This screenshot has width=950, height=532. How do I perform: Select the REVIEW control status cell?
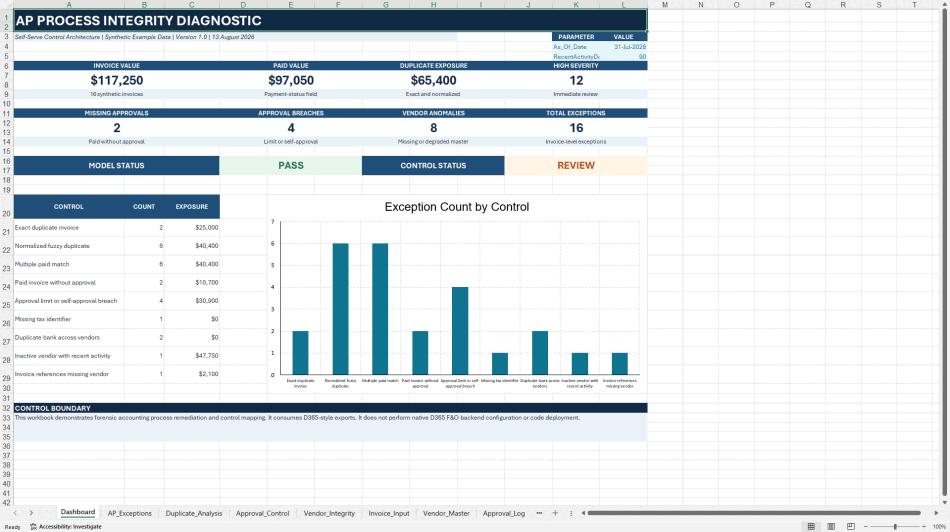[x=576, y=165]
